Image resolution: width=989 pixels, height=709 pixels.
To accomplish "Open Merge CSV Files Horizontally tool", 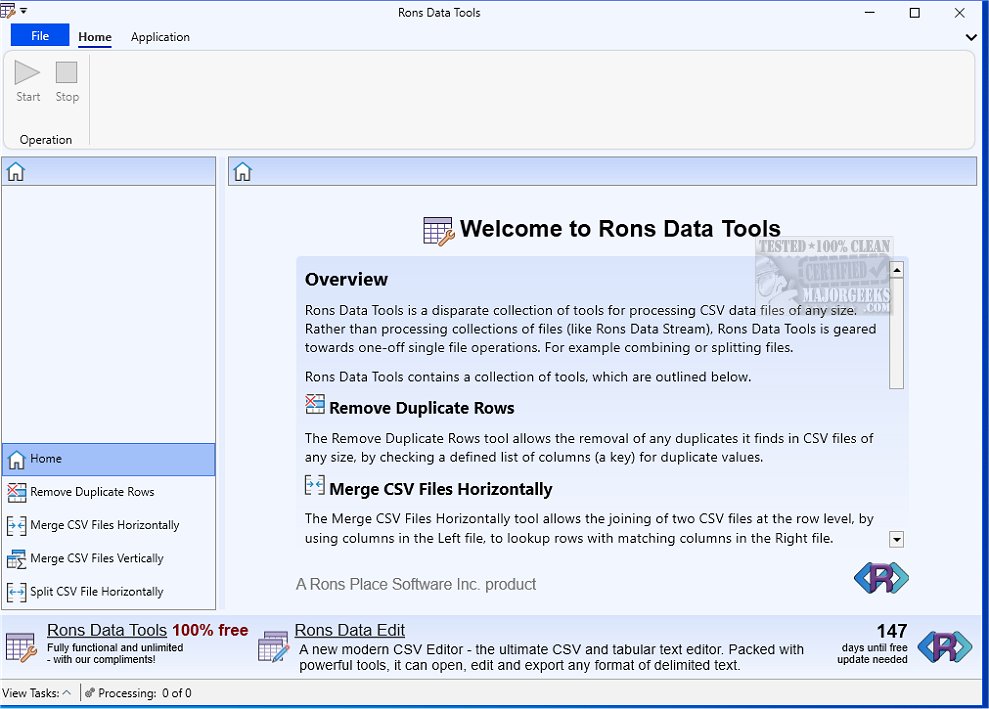I will 104,525.
